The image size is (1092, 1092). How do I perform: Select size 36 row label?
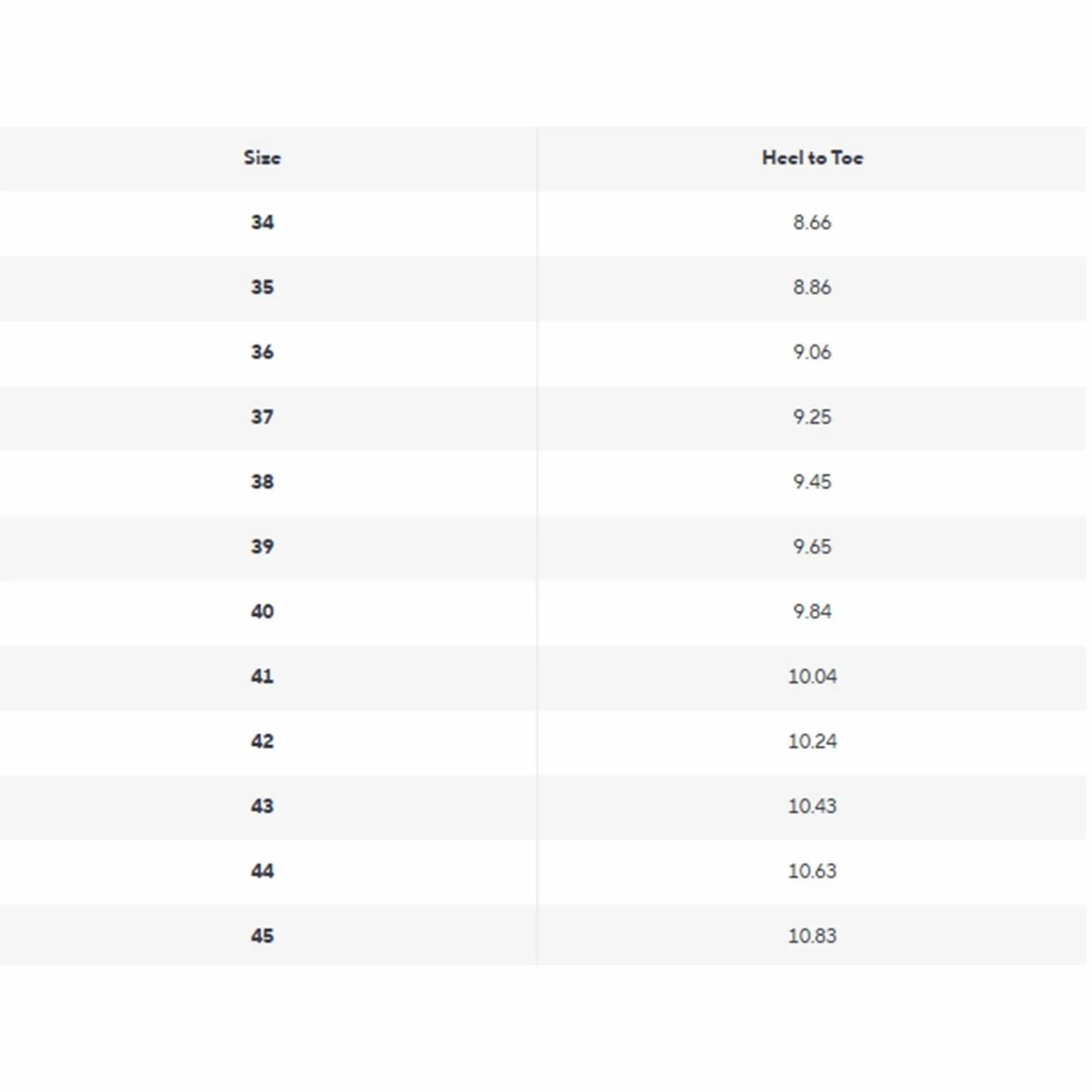[x=262, y=352]
